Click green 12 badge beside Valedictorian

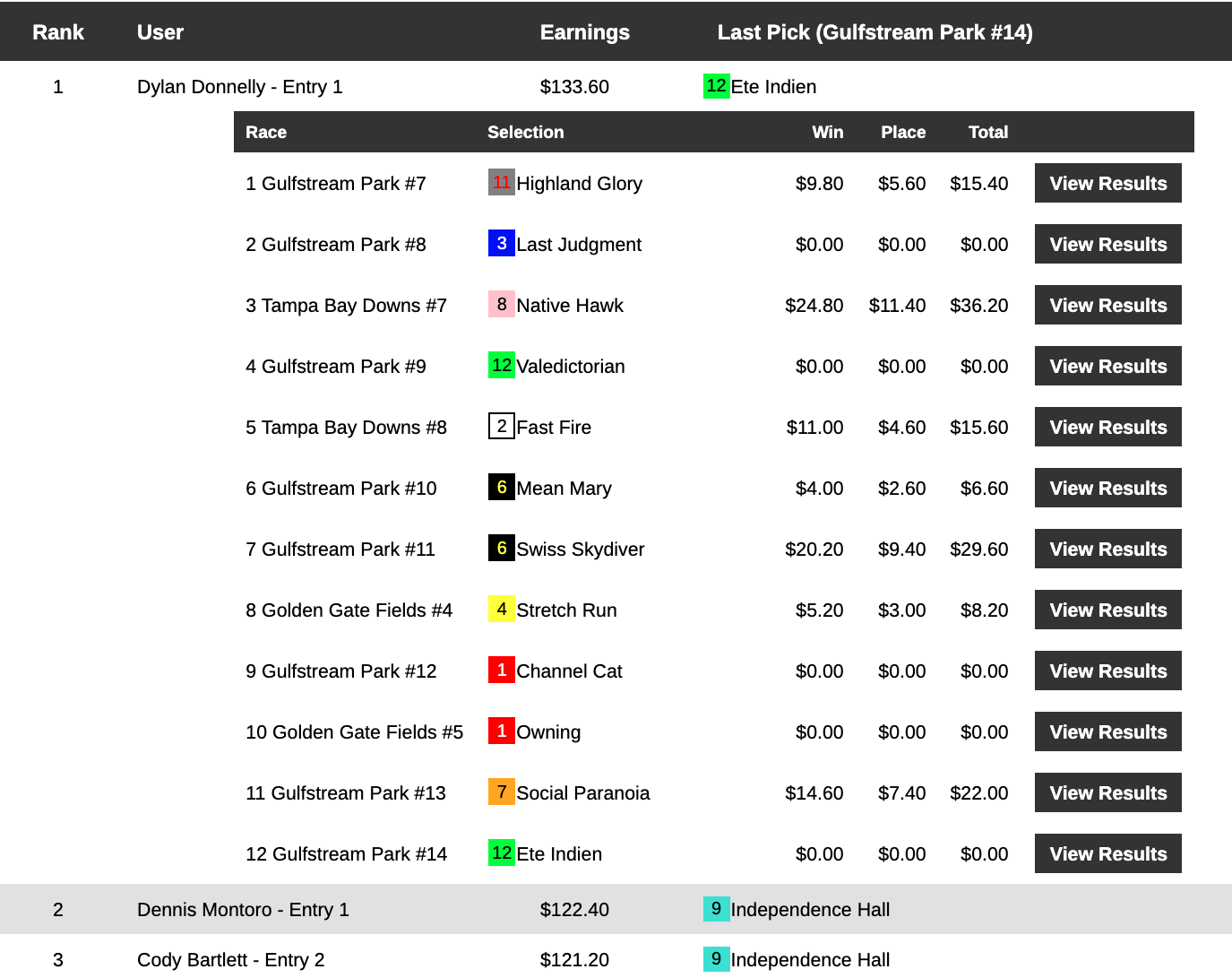501,365
